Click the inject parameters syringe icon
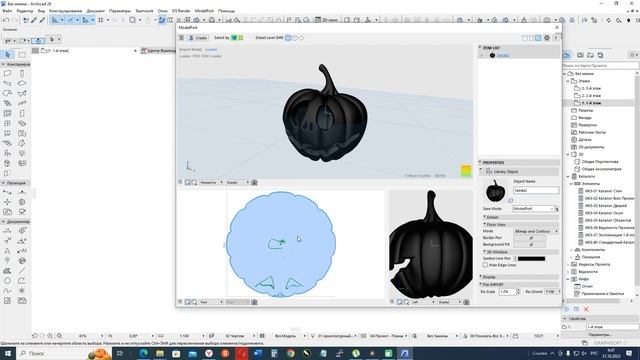 [42, 20]
